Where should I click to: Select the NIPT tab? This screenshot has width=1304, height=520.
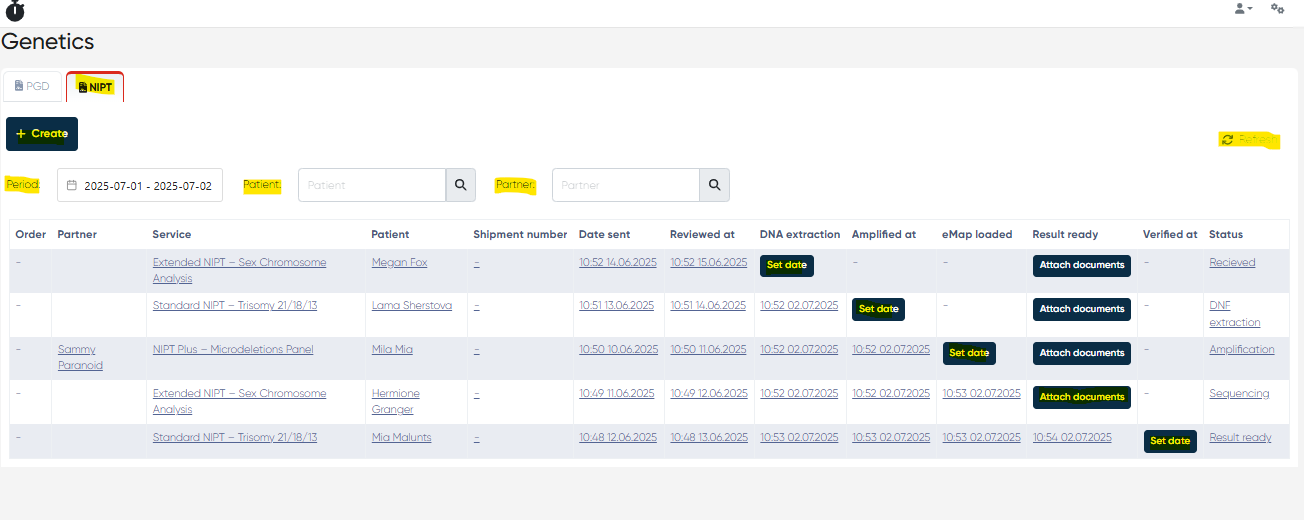[x=95, y=87]
